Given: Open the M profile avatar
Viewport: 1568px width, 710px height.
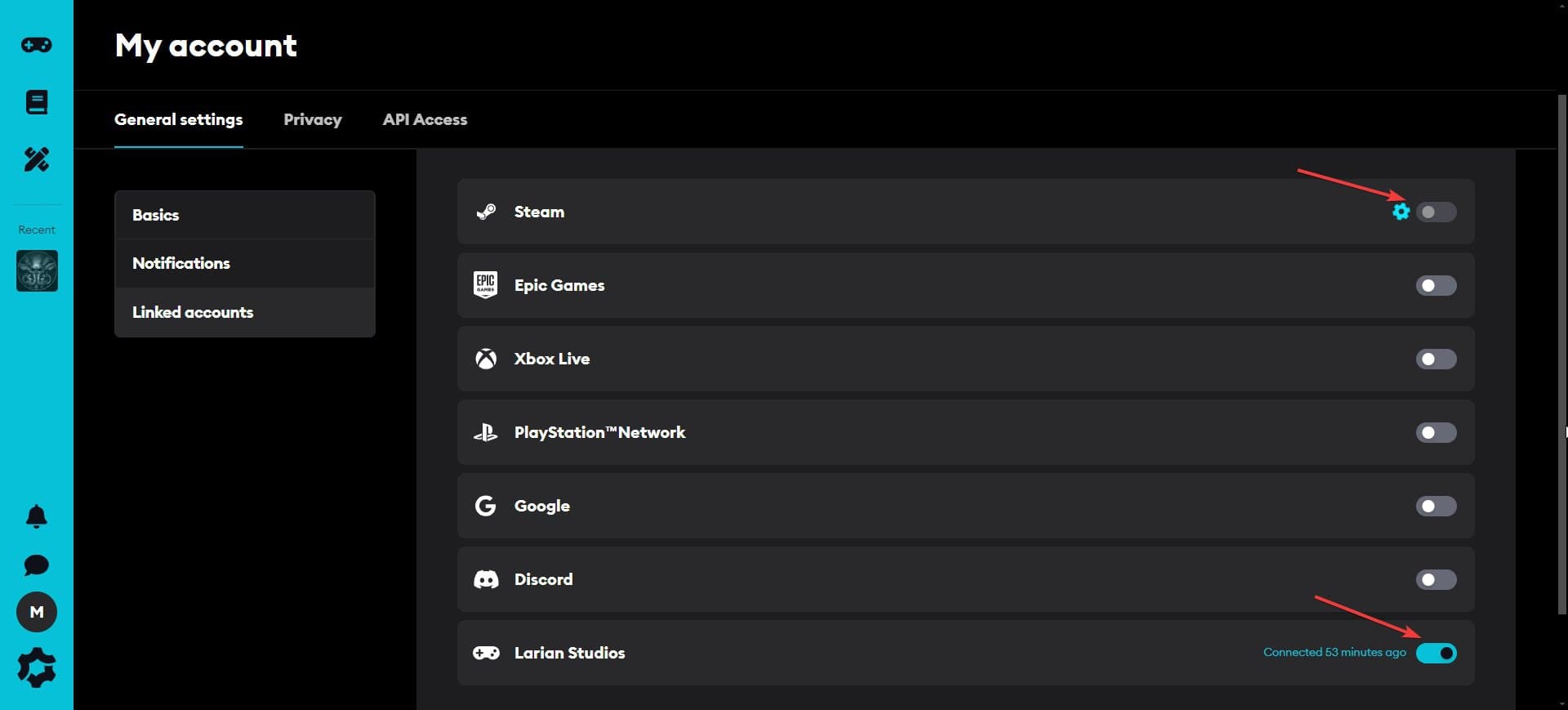Looking at the screenshot, I should click(x=37, y=612).
